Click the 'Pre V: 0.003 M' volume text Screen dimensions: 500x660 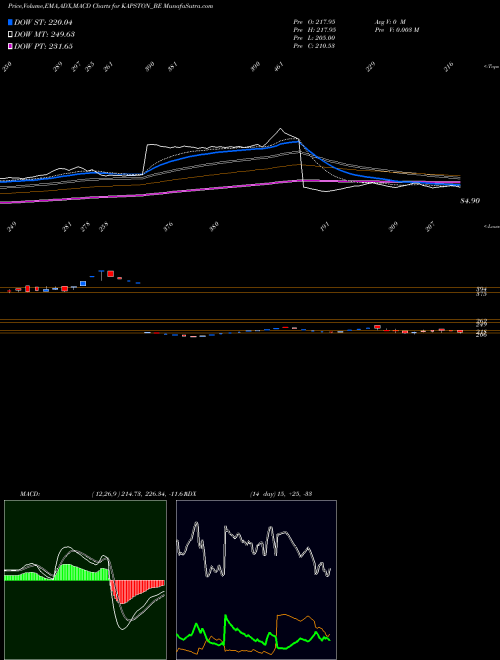[x=397, y=30]
